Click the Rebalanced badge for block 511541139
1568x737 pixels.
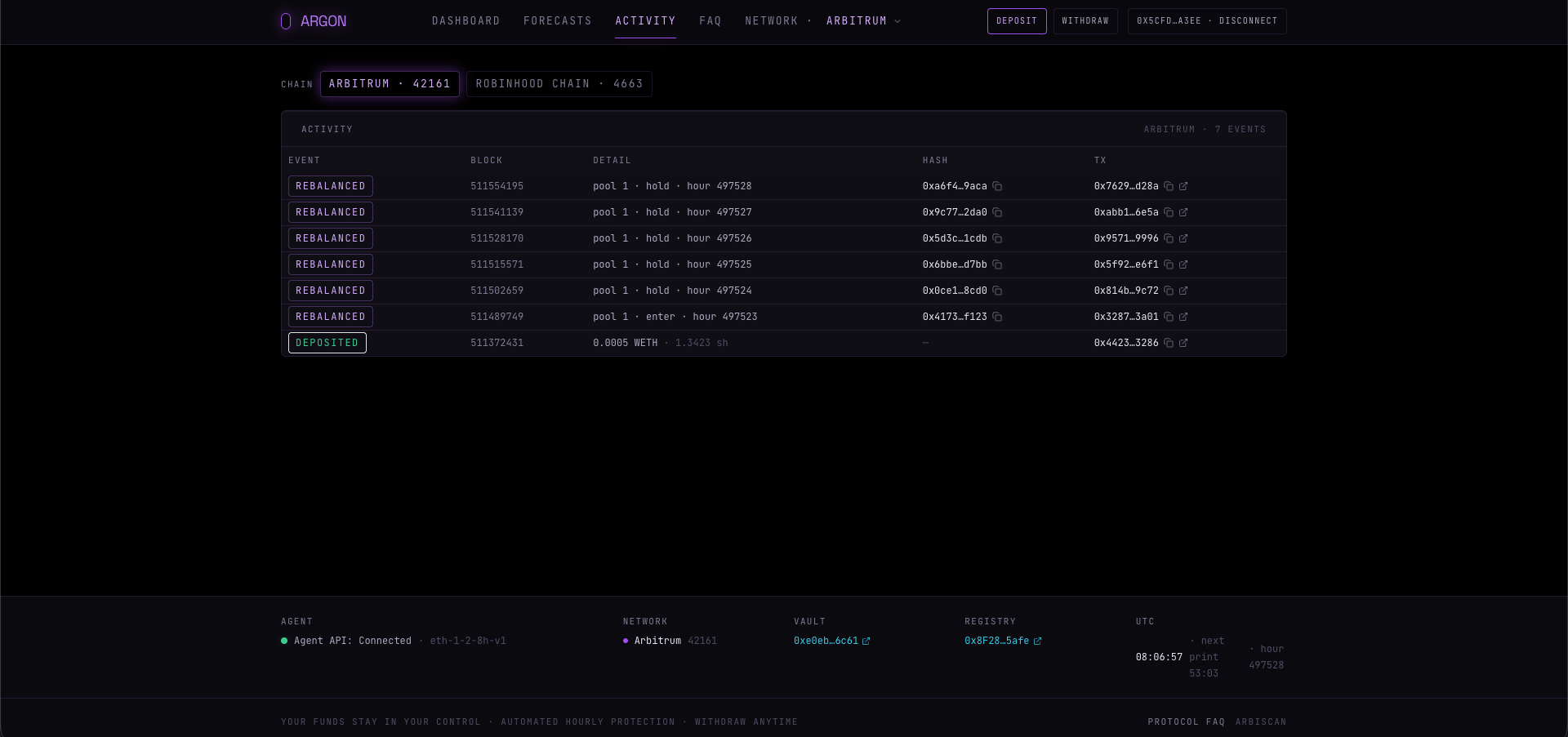tap(331, 212)
